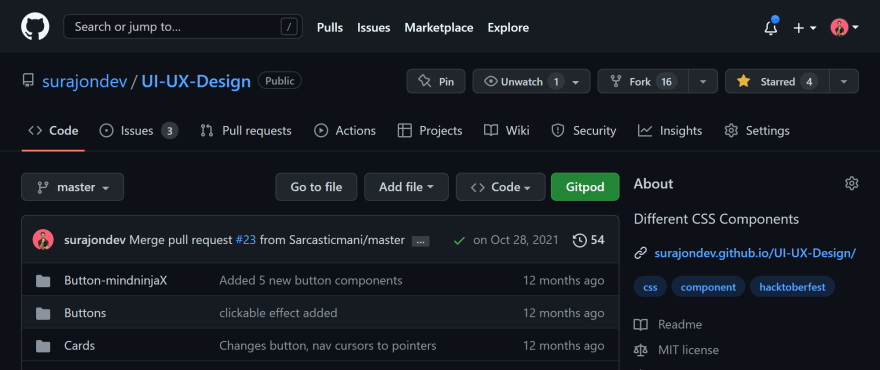The height and width of the screenshot is (370, 880).
Task: Open the Actions tab
Action: [x=345, y=131]
